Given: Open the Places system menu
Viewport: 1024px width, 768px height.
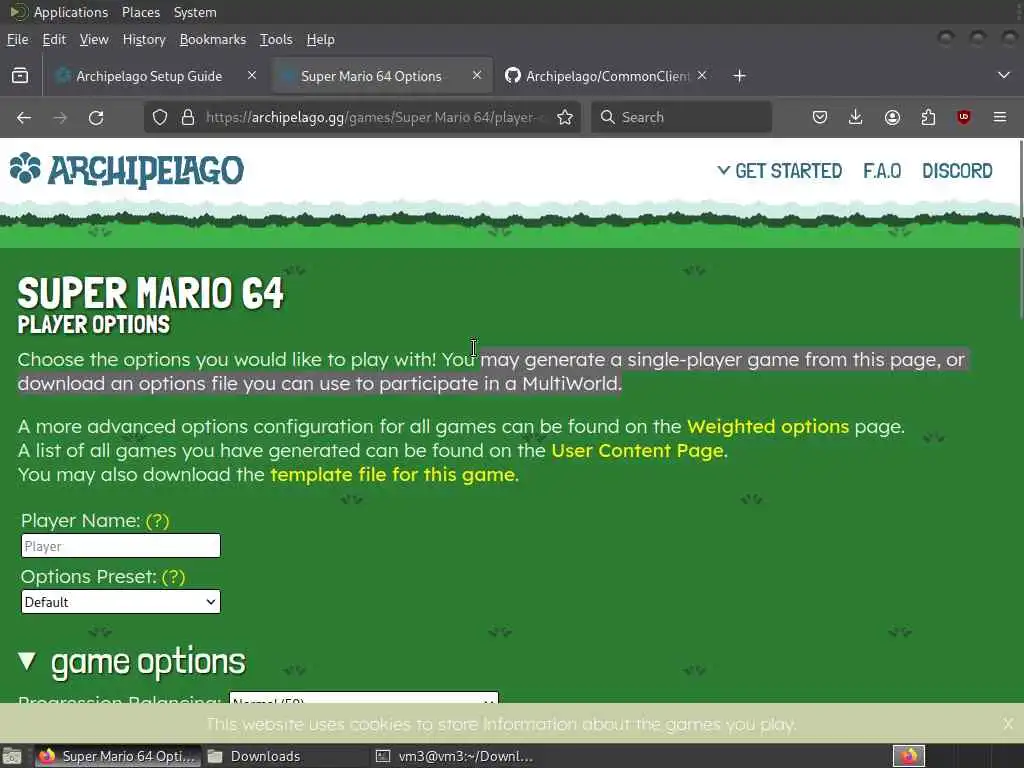Looking at the screenshot, I should click(x=140, y=12).
